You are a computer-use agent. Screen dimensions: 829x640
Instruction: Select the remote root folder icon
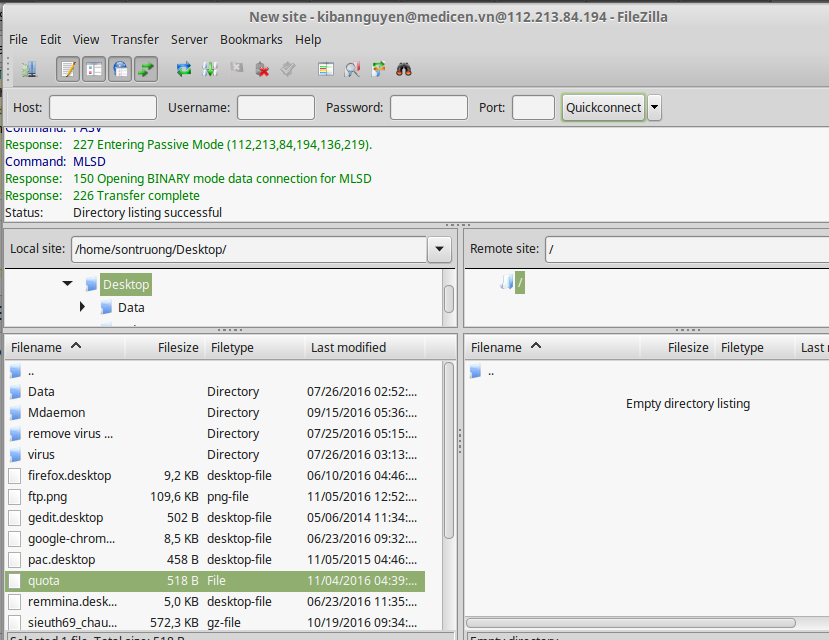[506, 282]
